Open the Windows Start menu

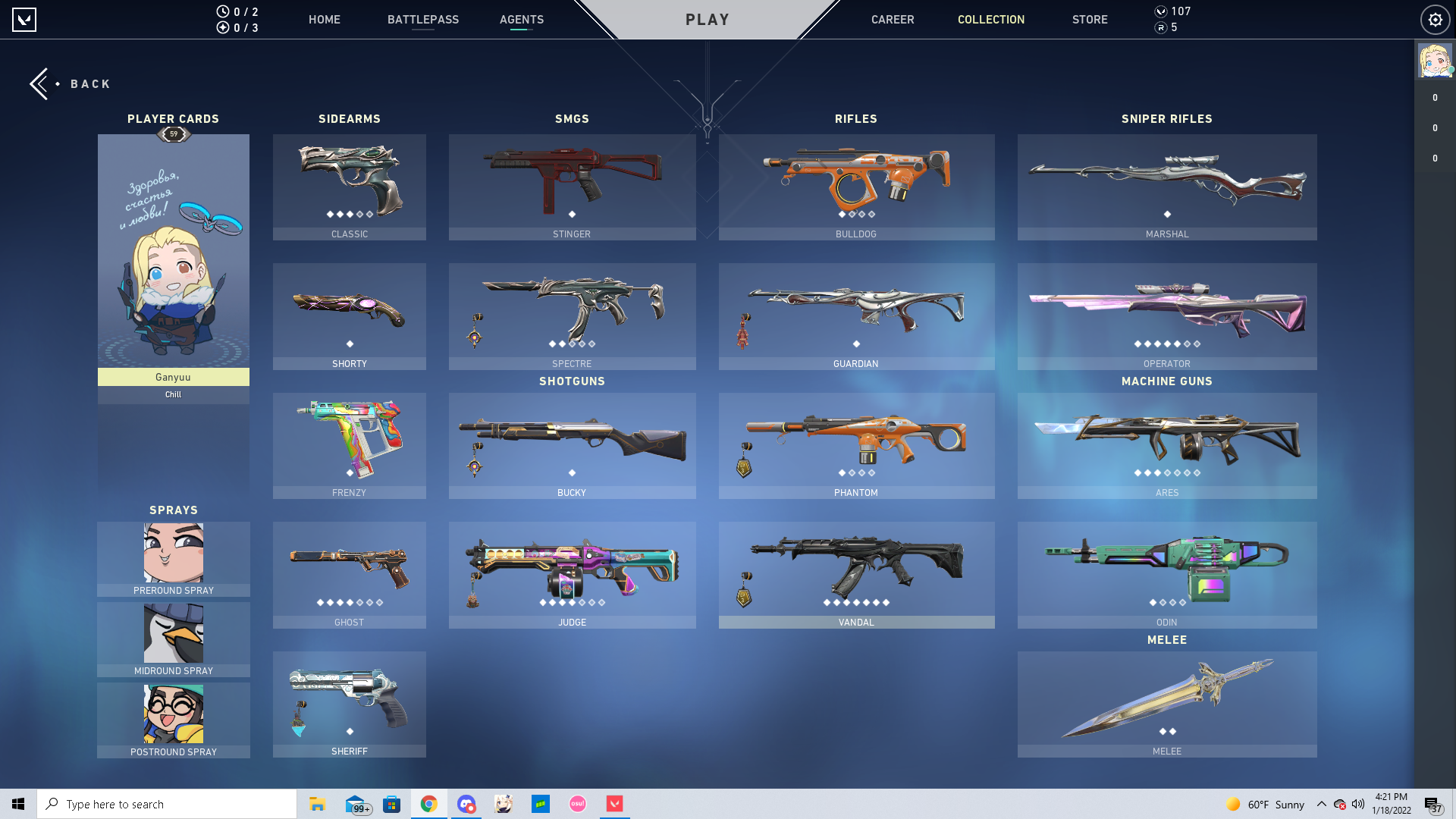coord(18,804)
